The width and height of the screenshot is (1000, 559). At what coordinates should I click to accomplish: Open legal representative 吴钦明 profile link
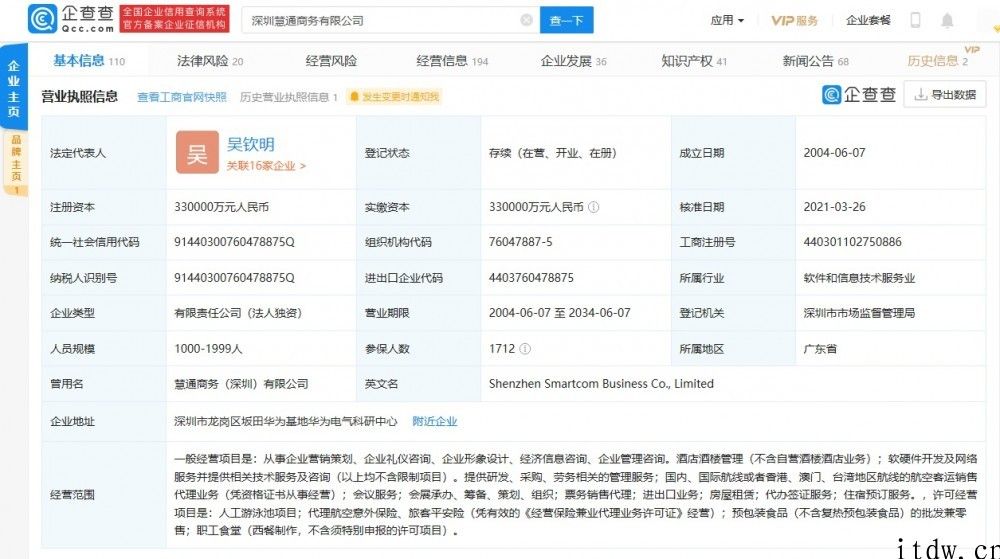point(251,144)
